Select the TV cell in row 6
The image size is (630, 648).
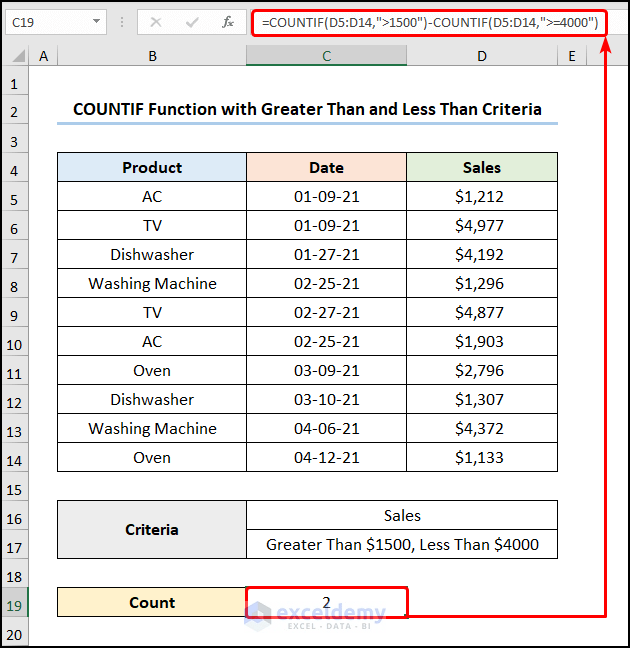tap(152, 225)
